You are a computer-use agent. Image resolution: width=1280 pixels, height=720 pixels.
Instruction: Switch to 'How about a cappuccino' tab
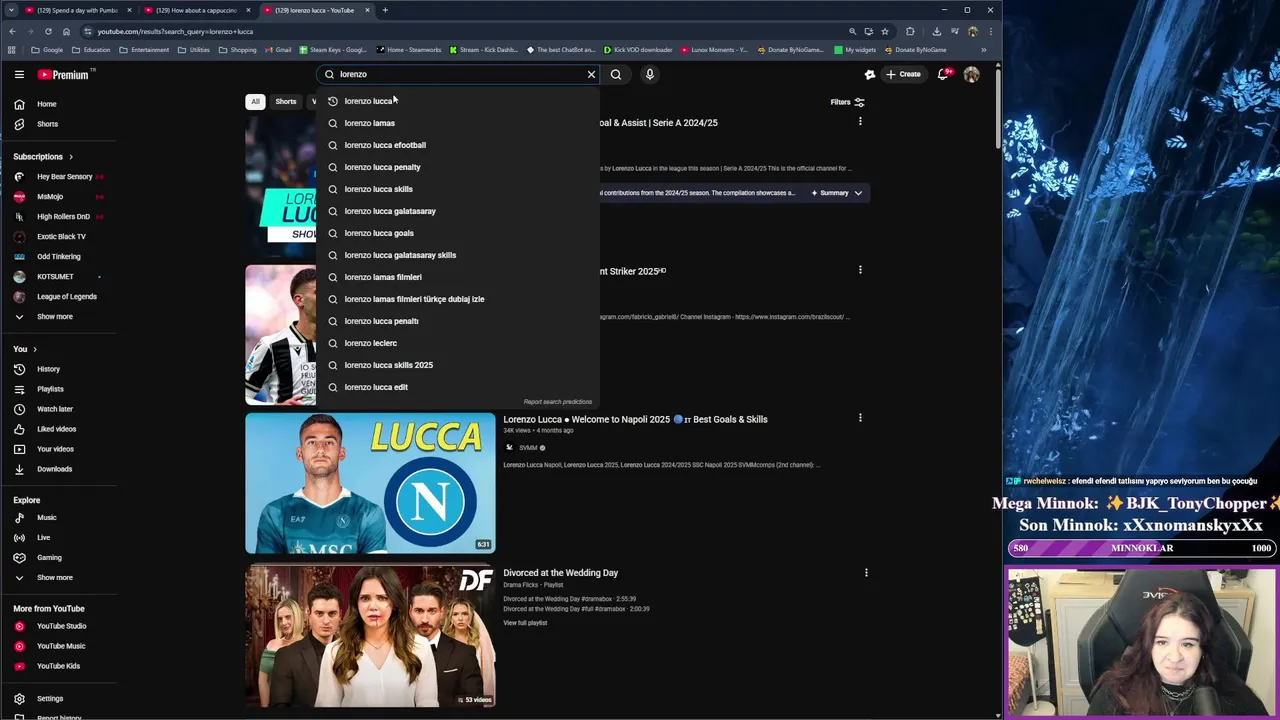pyautogui.click(x=195, y=10)
